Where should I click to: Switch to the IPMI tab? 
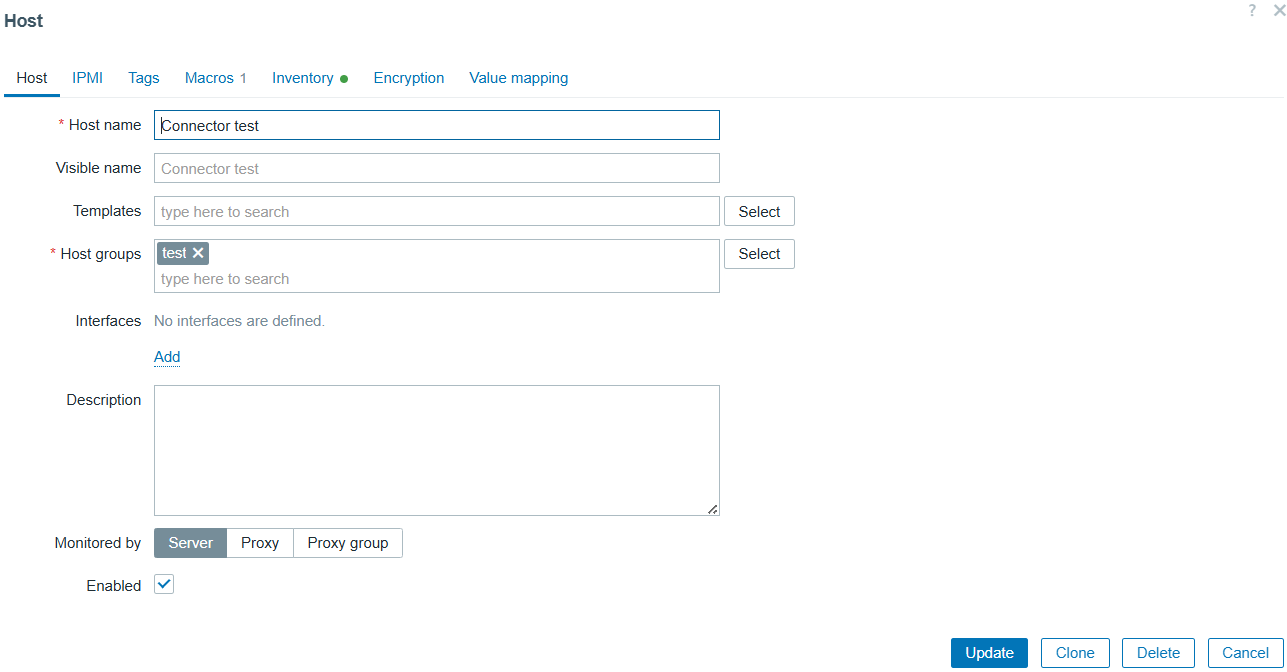pos(87,78)
